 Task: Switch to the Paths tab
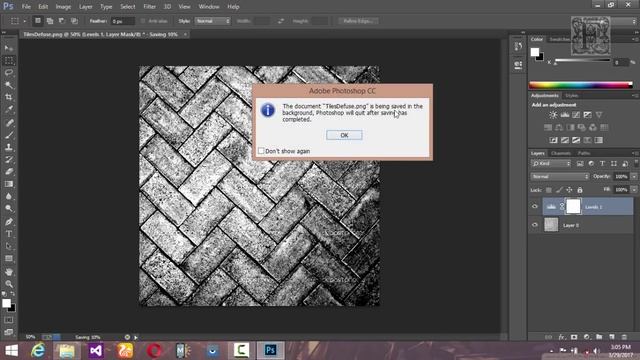(x=584, y=153)
